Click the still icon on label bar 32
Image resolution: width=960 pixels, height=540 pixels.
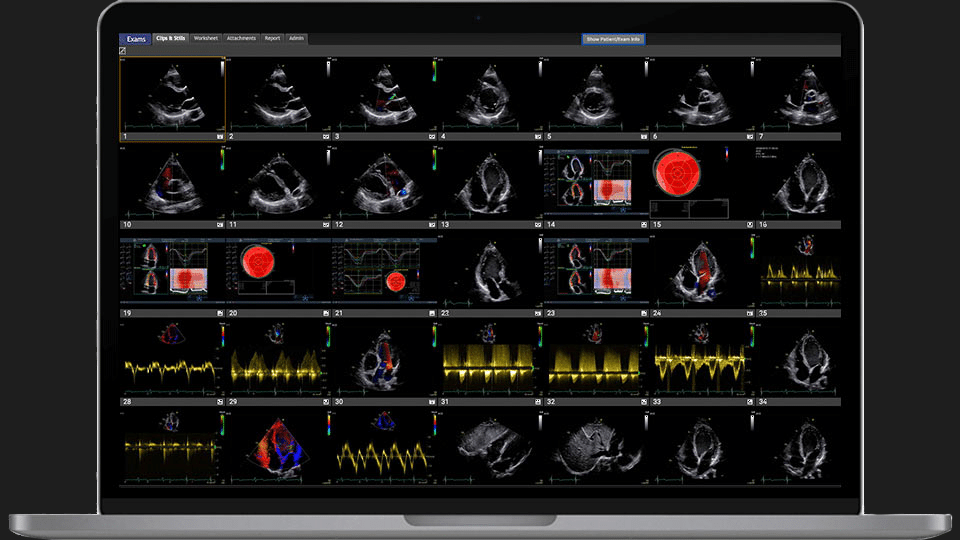pos(643,402)
